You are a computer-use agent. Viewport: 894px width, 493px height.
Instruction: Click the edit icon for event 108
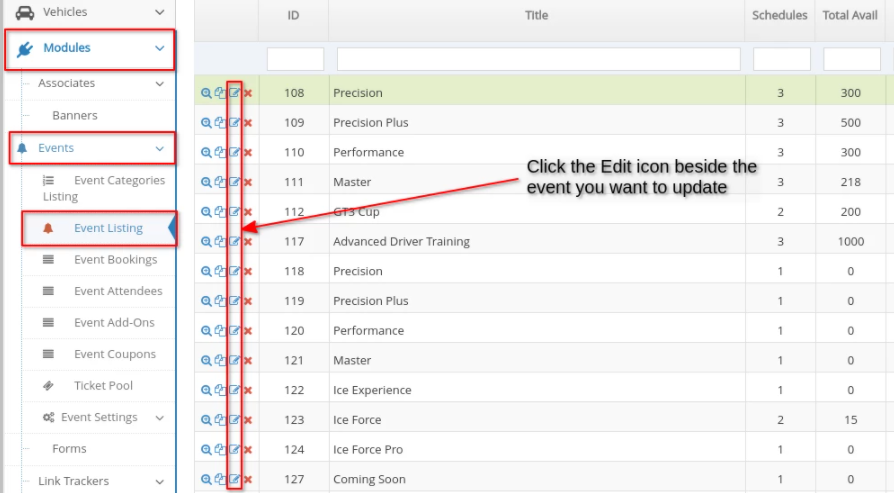(x=234, y=93)
